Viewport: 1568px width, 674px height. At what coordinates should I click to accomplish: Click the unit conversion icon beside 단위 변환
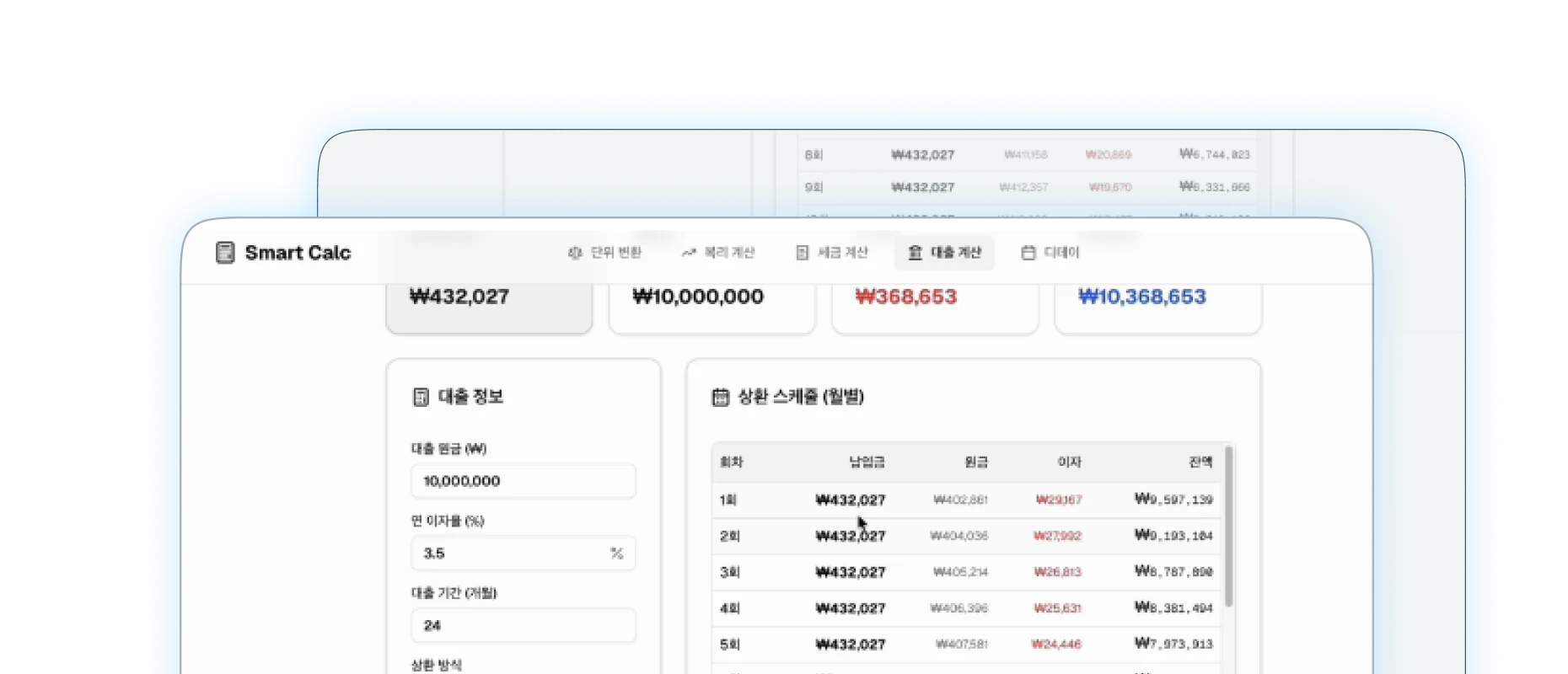point(575,253)
